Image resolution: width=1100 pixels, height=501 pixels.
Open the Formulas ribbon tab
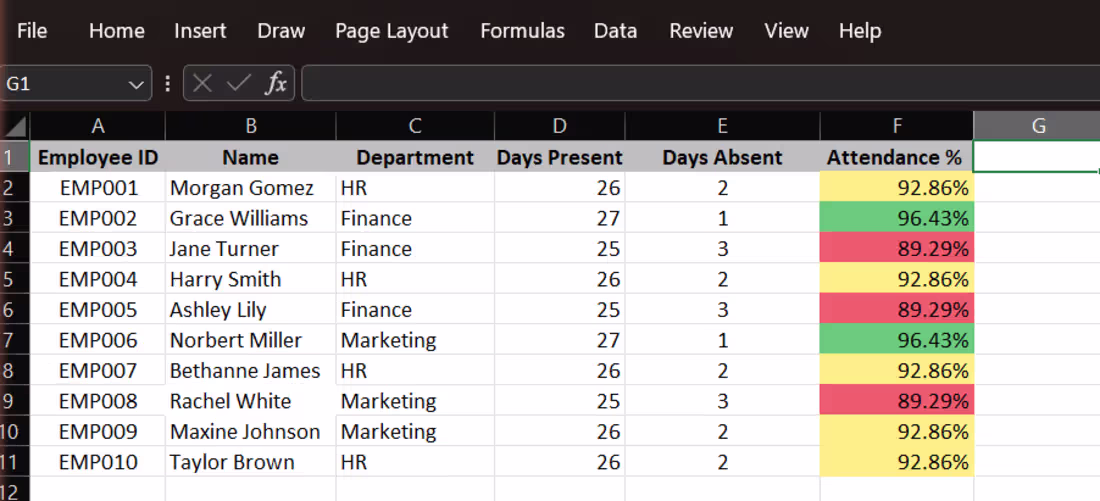pyautogui.click(x=523, y=31)
